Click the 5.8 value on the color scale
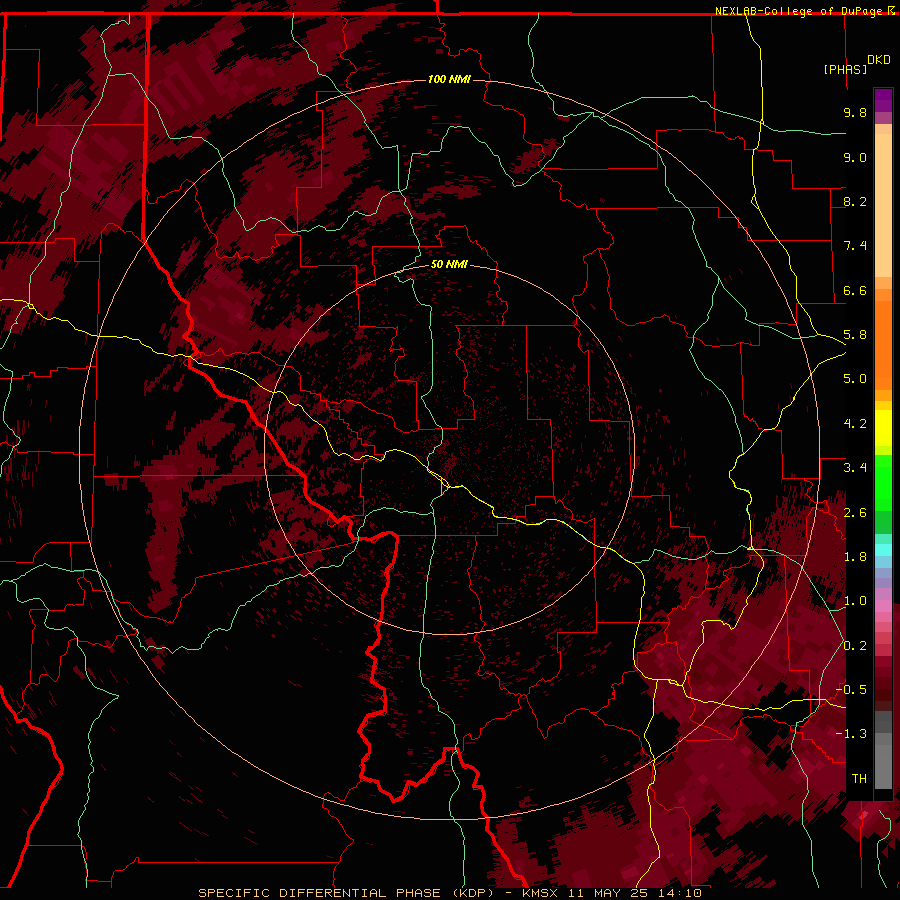This screenshot has width=900, height=900. point(855,335)
